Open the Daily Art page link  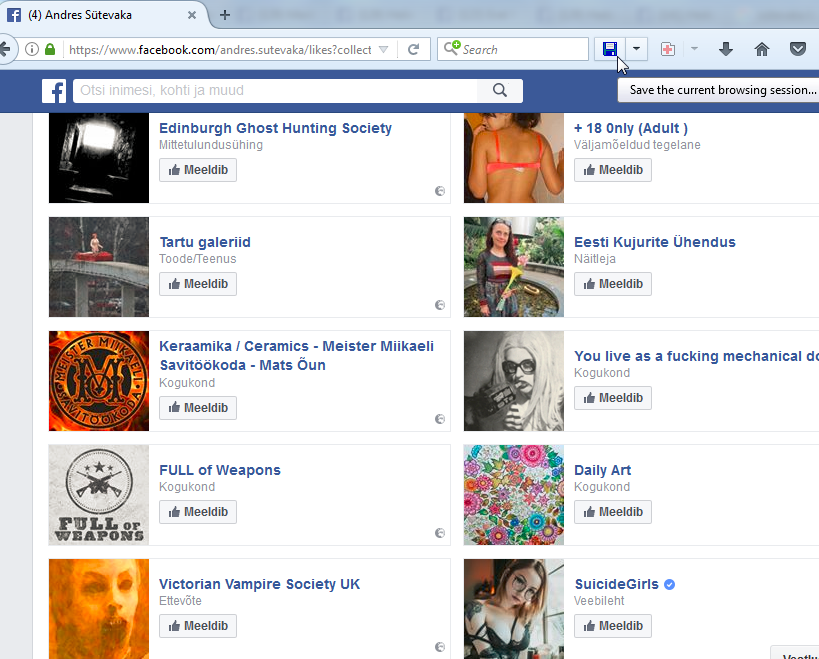(x=602, y=470)
